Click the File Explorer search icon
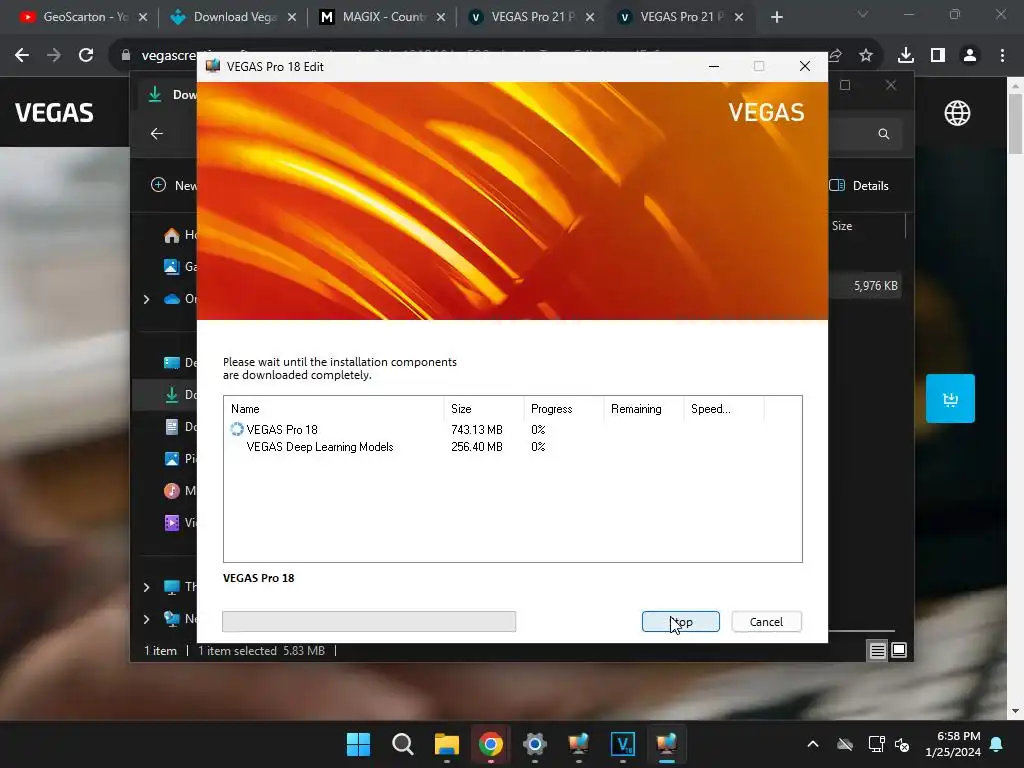This screenshot has width=1024, height=768. [x=884, y=134]
